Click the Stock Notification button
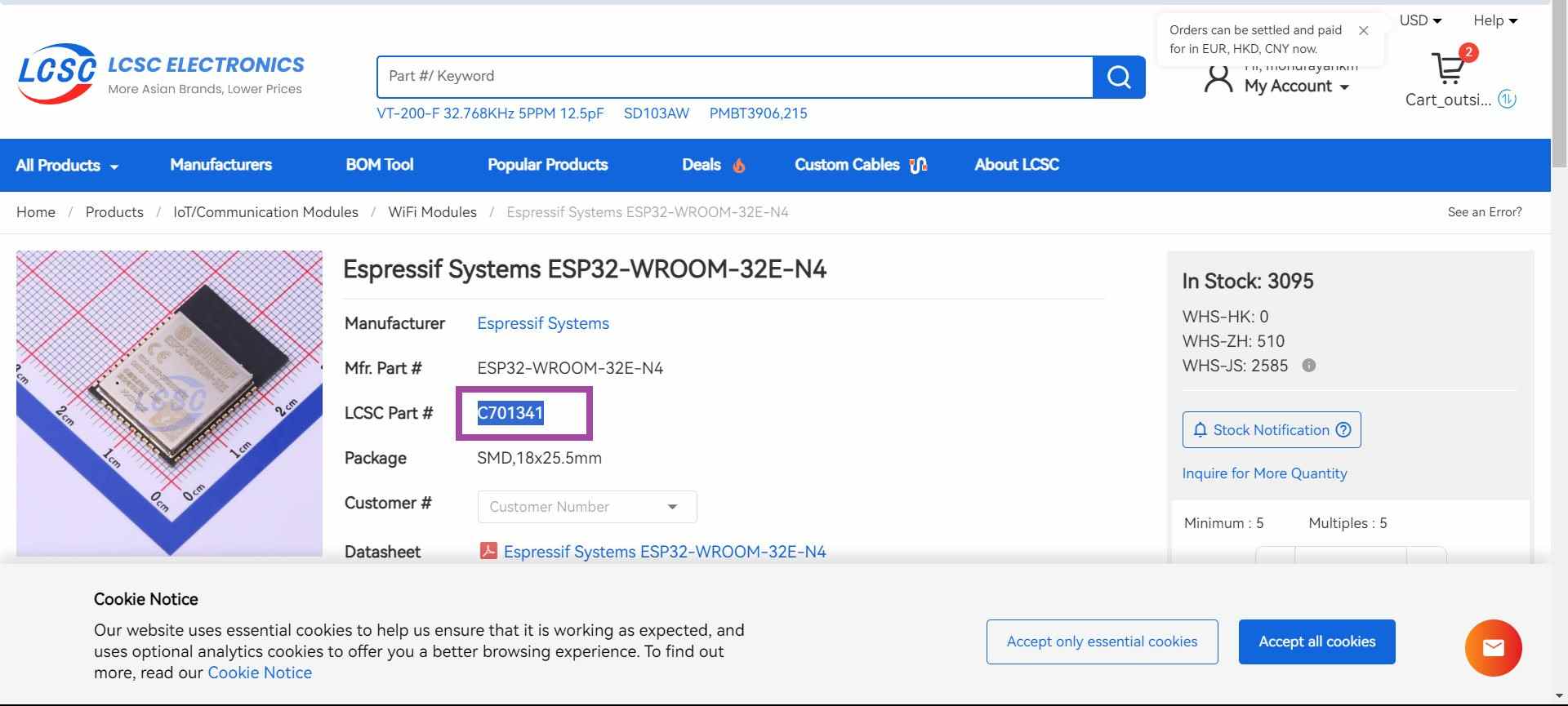The height and width of the screenshot is (706, 1568). tap(1271, 430)
